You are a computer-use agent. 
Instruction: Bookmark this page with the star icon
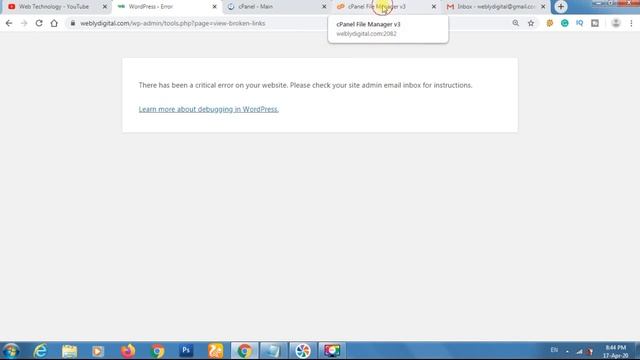coord(531,23)
